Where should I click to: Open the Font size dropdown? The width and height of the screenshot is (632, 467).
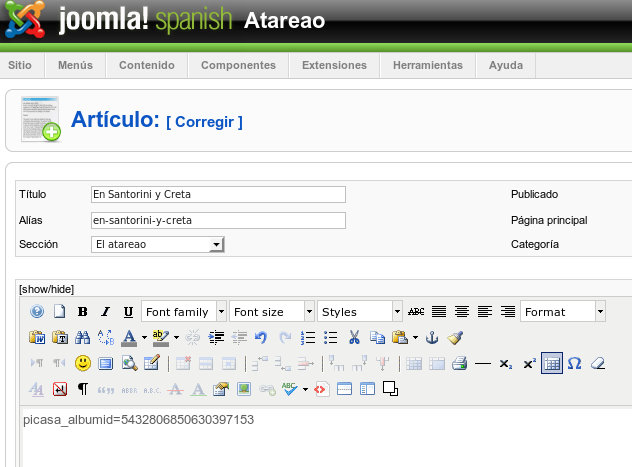pos(272,311)
